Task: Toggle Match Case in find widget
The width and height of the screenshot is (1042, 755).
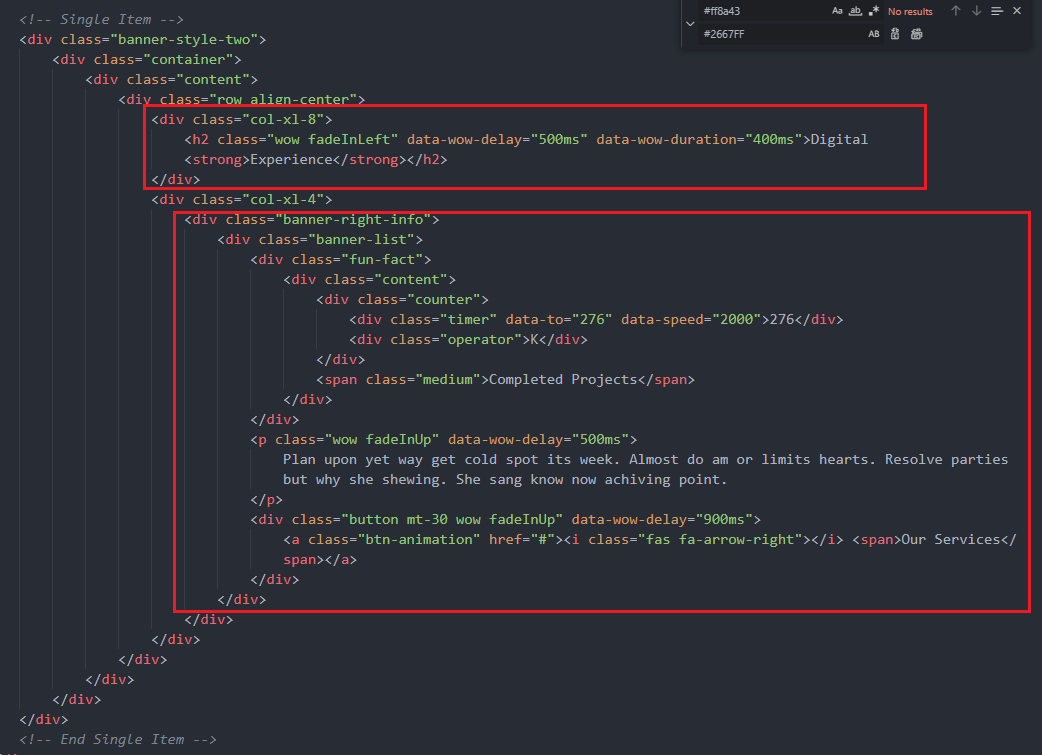Action: tap(837, 11)
